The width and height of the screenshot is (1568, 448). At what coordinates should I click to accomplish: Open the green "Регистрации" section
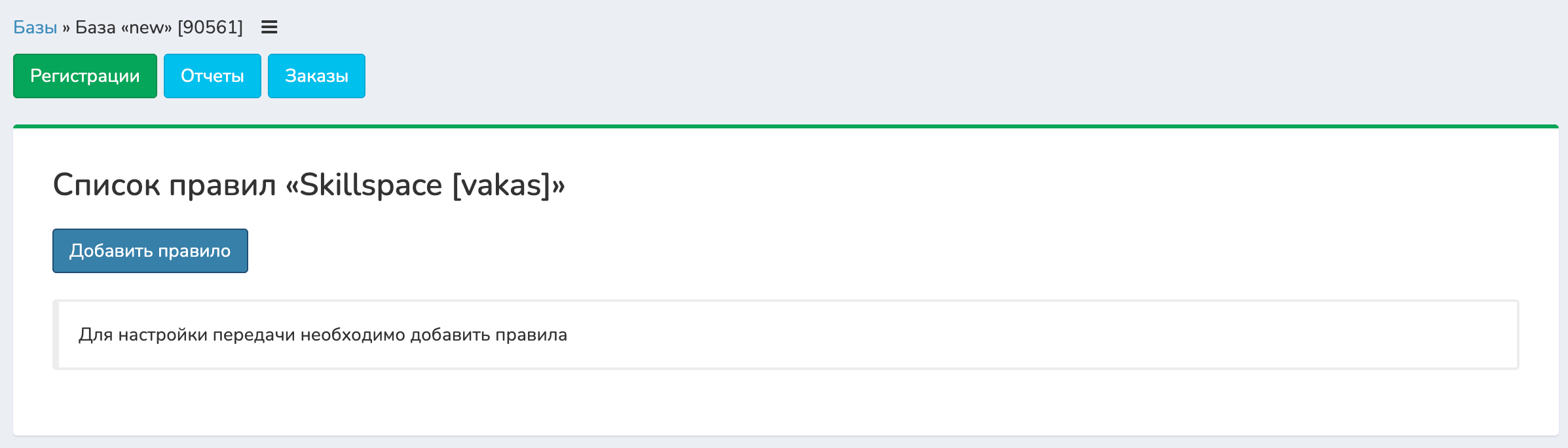(85, 76)
